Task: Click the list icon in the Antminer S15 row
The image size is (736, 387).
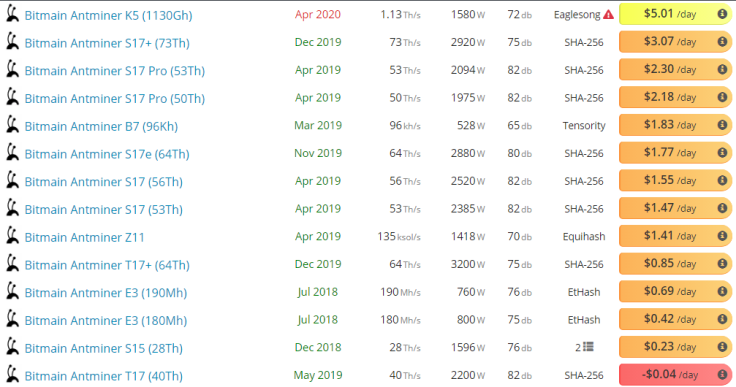Action: (x=588, y=347)
